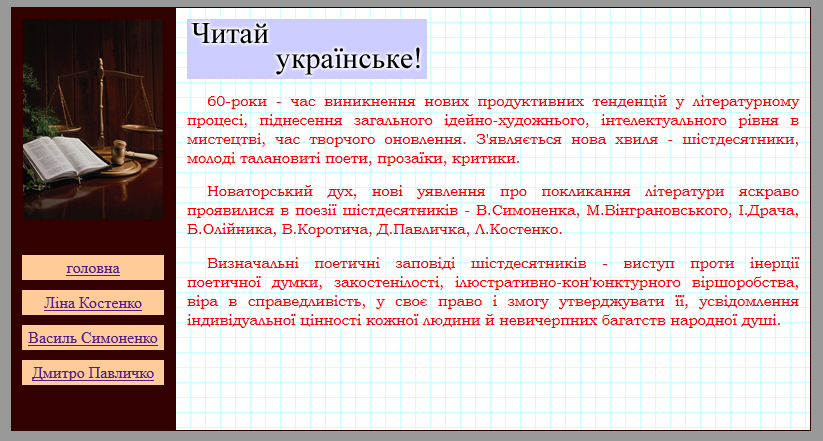This screenshot has width=823, height=441.
Task: Click the Читай українське! heading banner
Action: pyautogui.click(x=307, y=49)
